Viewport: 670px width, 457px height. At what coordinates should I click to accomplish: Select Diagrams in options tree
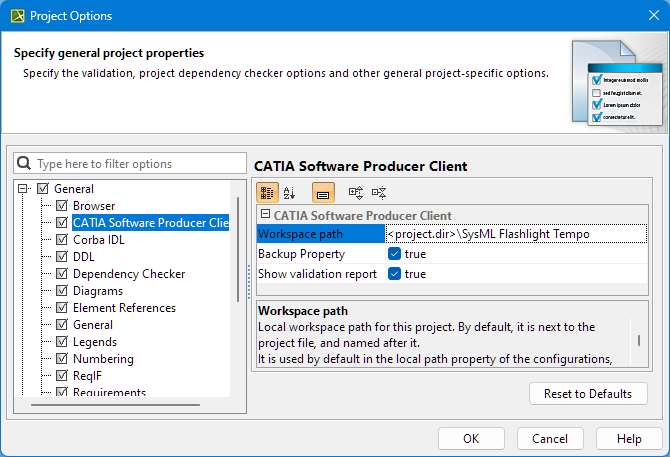[x=98, y=291]
